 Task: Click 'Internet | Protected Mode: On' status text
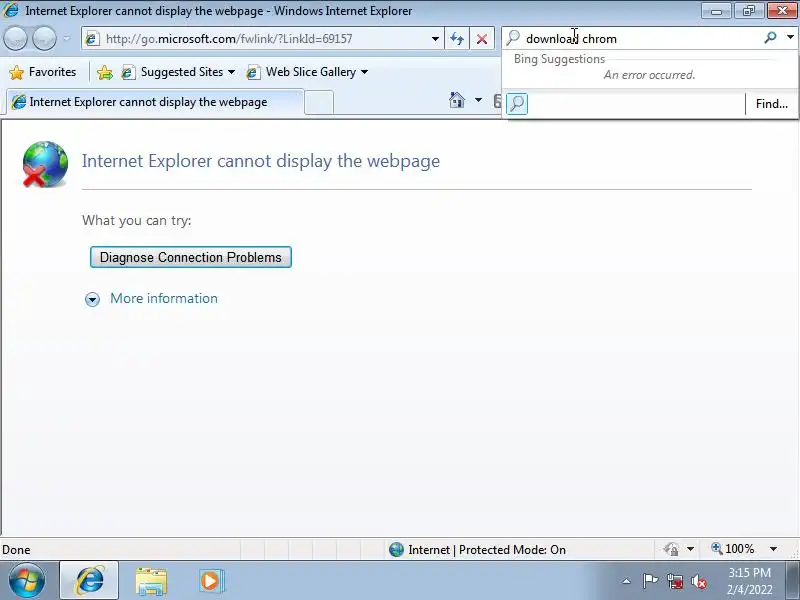pos(487,550)
